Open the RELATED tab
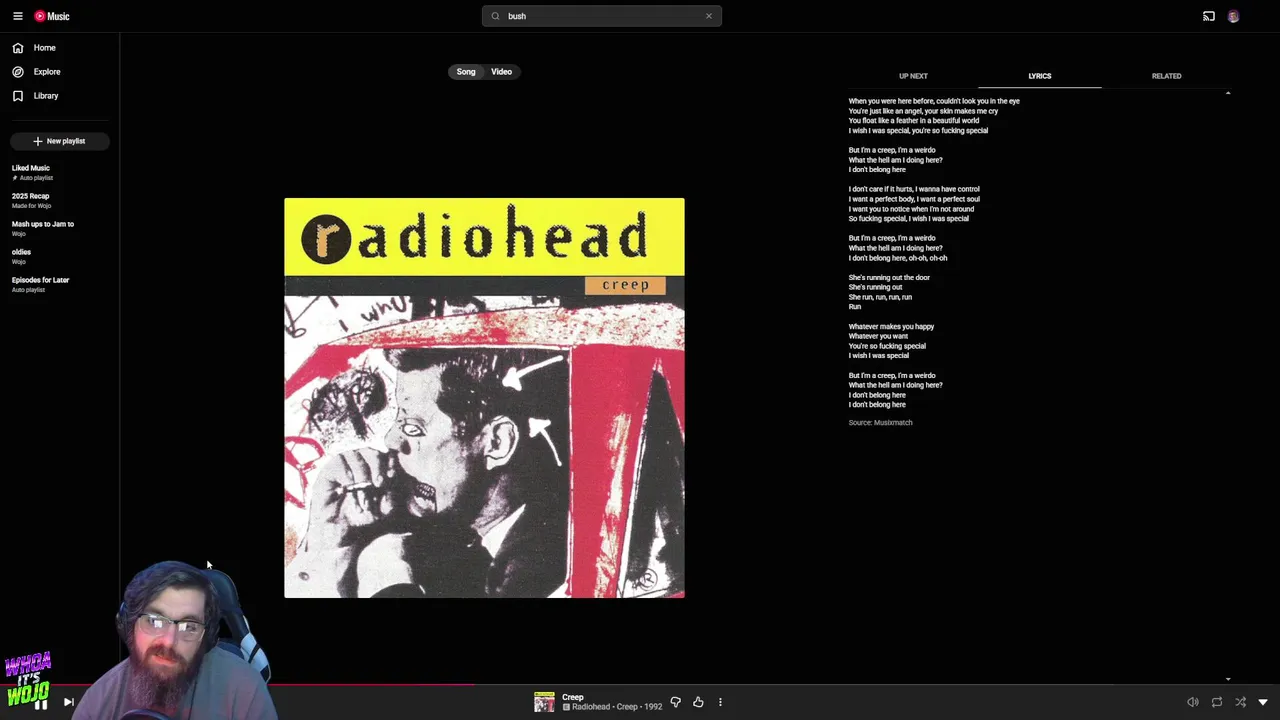Viewport: 1280px width, 720px height. (1166, 76)
